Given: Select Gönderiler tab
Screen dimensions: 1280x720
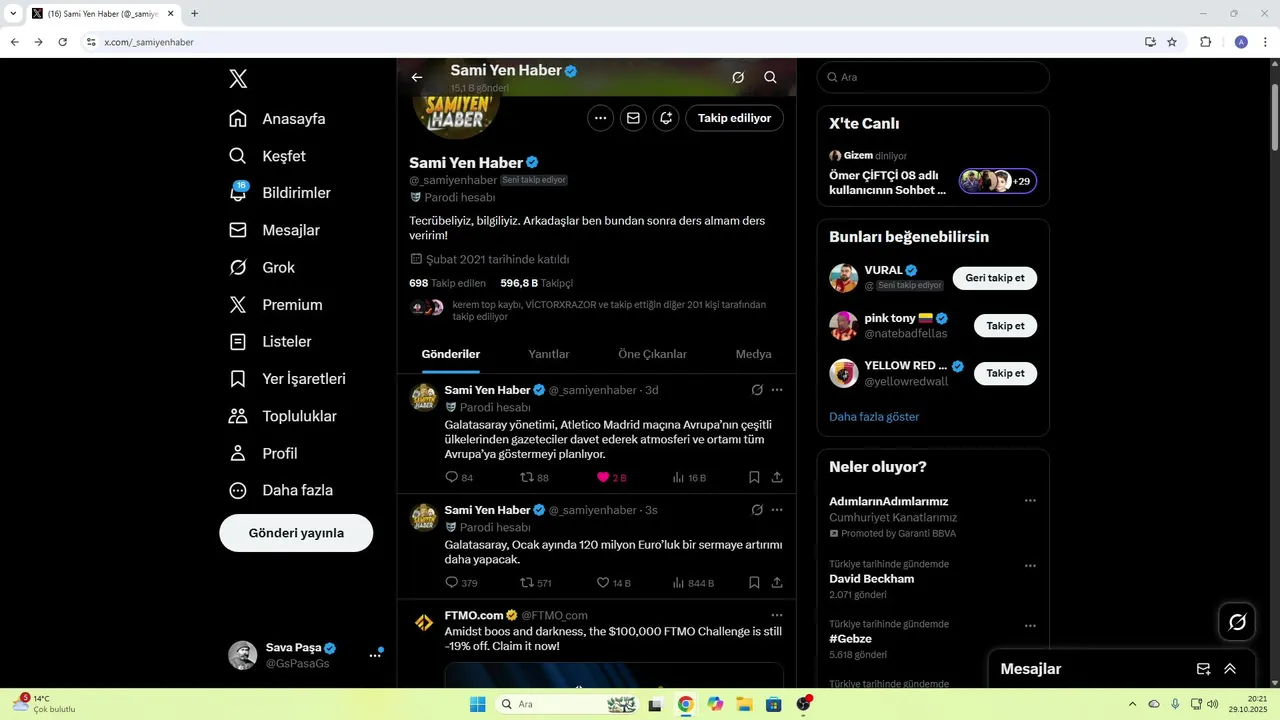Looking at the screenshot, I should (x=451, y=354).
